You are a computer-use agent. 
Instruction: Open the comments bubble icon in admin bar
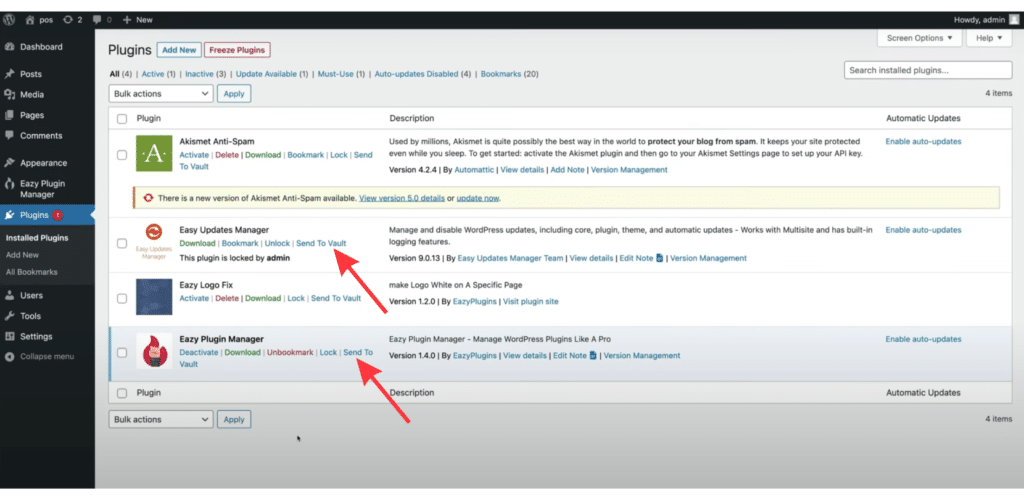[x=97, y=20]
